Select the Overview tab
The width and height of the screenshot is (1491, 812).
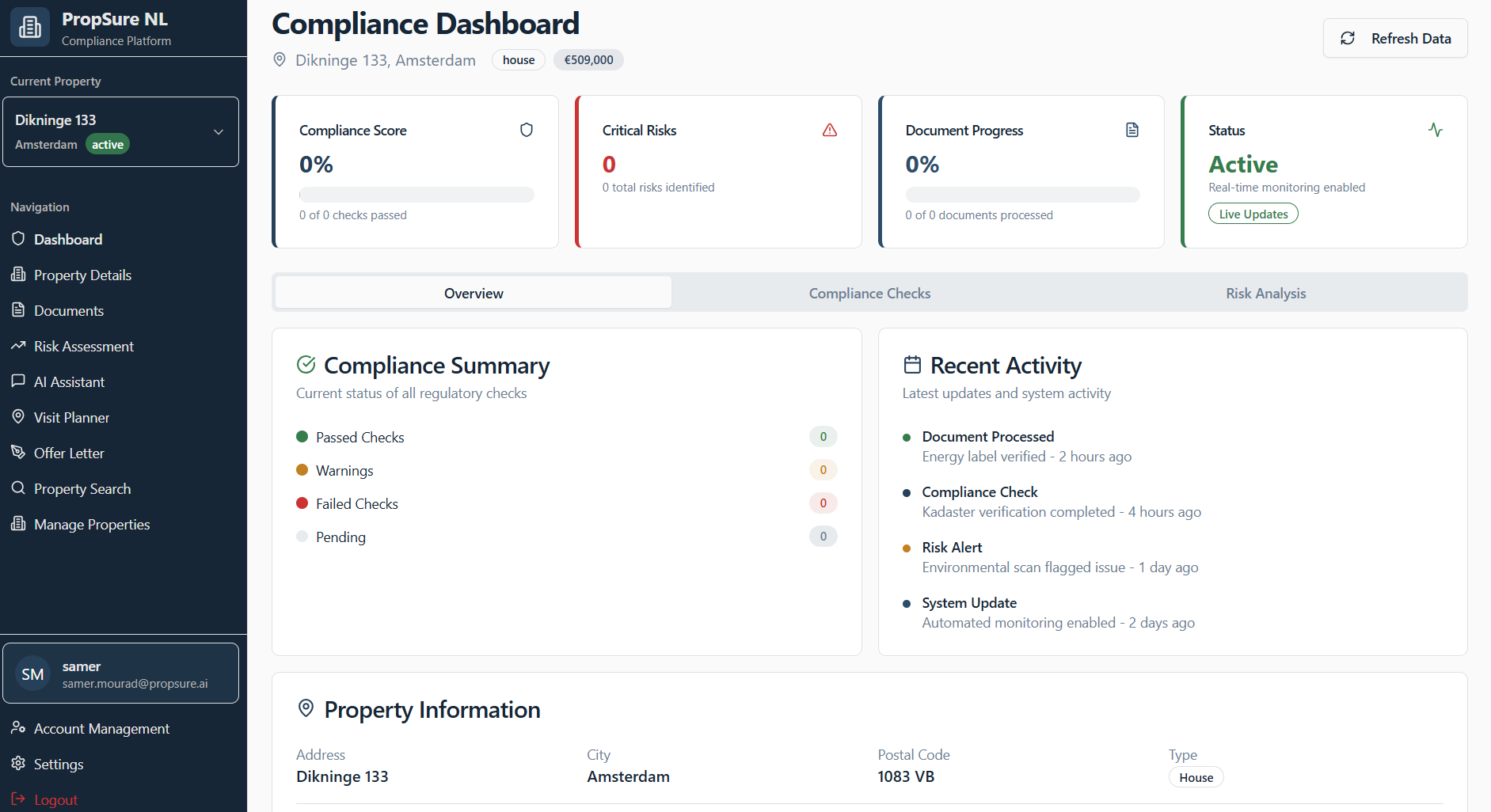[x=474, y=293]
